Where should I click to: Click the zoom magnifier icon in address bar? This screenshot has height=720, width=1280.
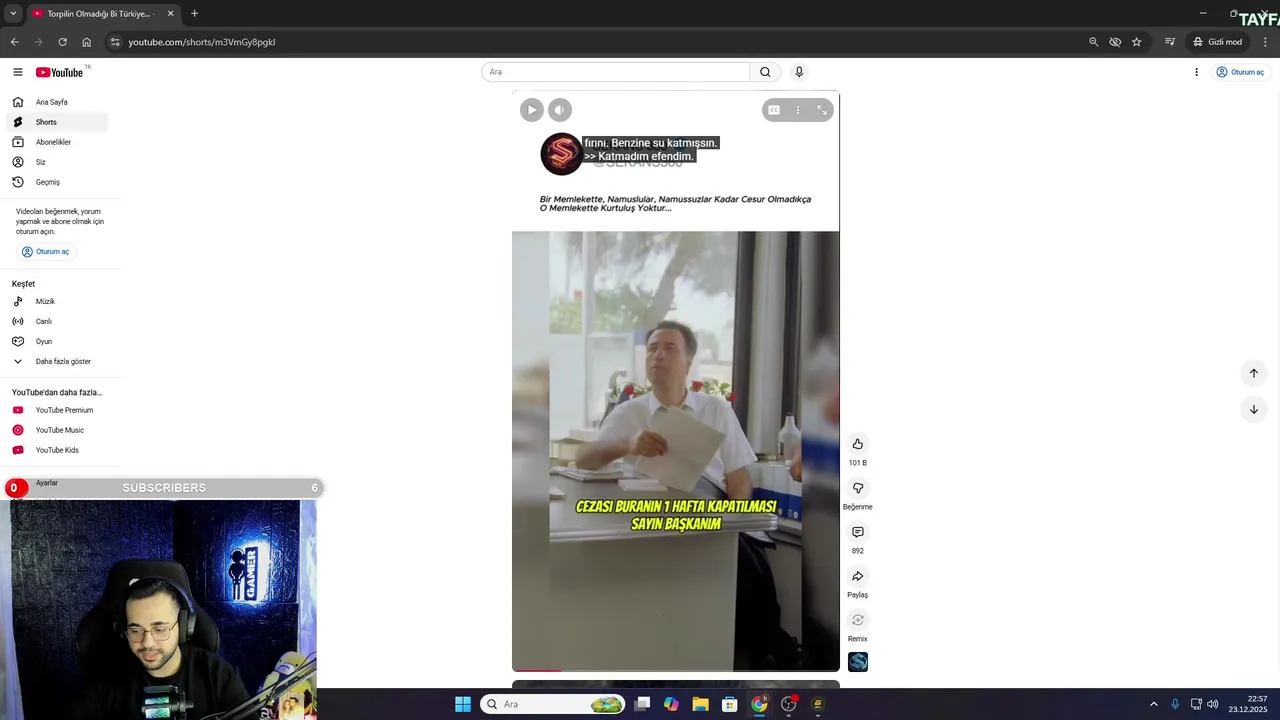pyautogui.click(x=1093, y=42)
